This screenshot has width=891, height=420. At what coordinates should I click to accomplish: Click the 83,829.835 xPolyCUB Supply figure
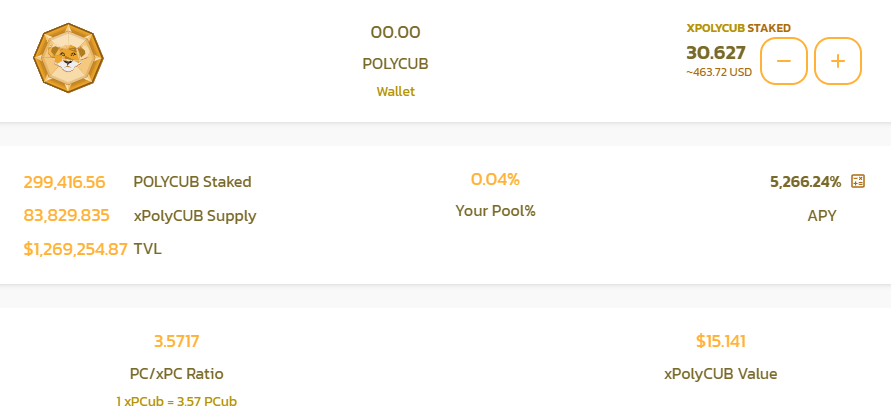[66, 216]
